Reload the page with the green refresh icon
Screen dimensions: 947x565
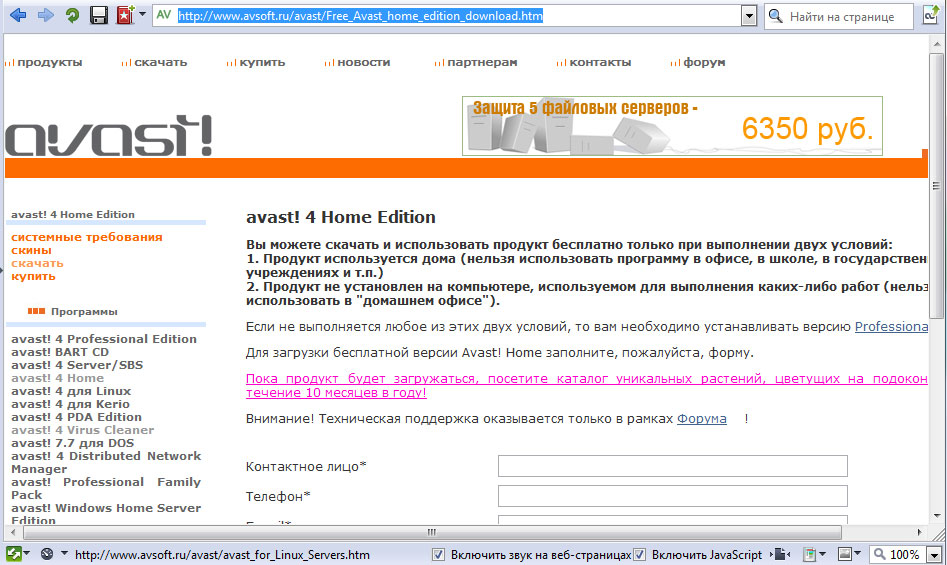[x=72, y=15]
